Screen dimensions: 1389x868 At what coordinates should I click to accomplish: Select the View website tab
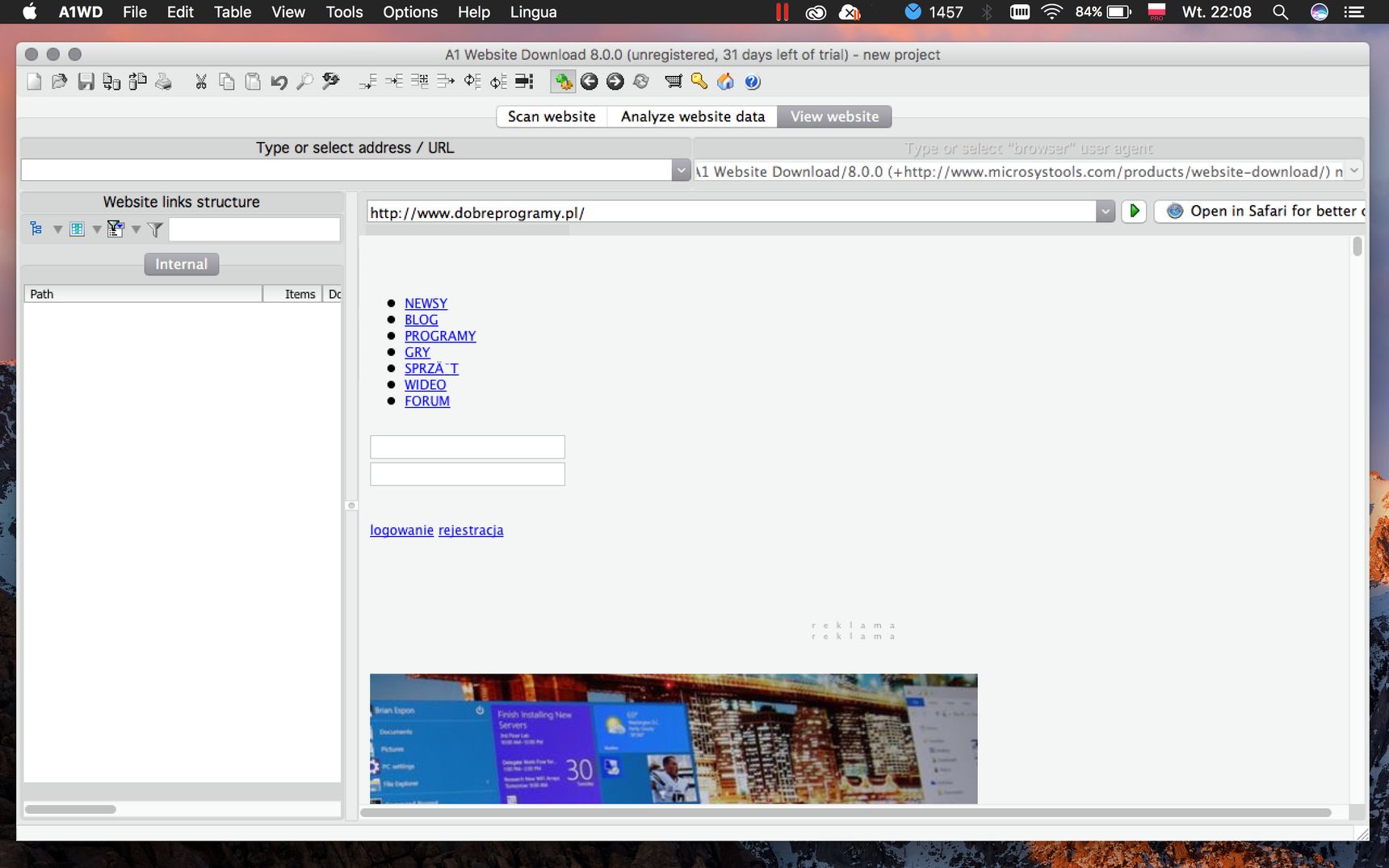coord(834,116)
